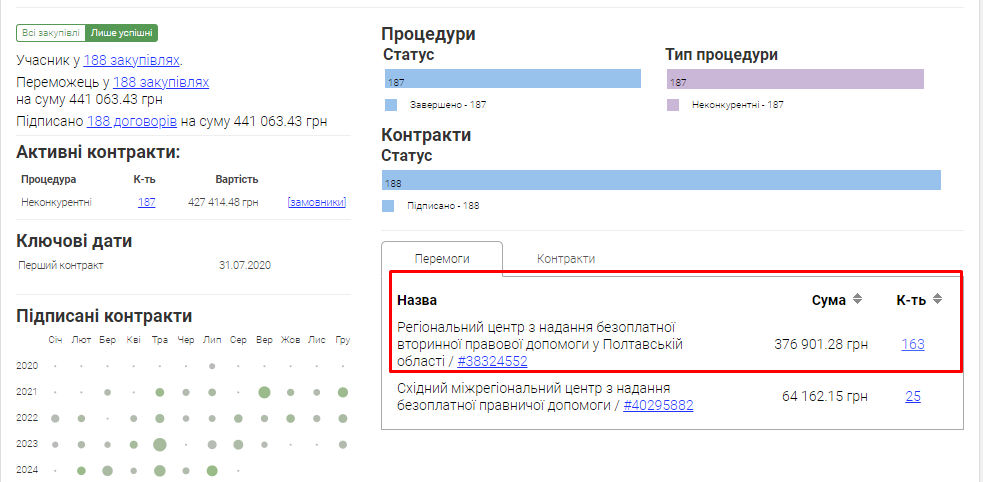983x482 pixels.
Task: Open the 'Переможець у 188 закупівлях' link
Action: [x=161, y=82]
